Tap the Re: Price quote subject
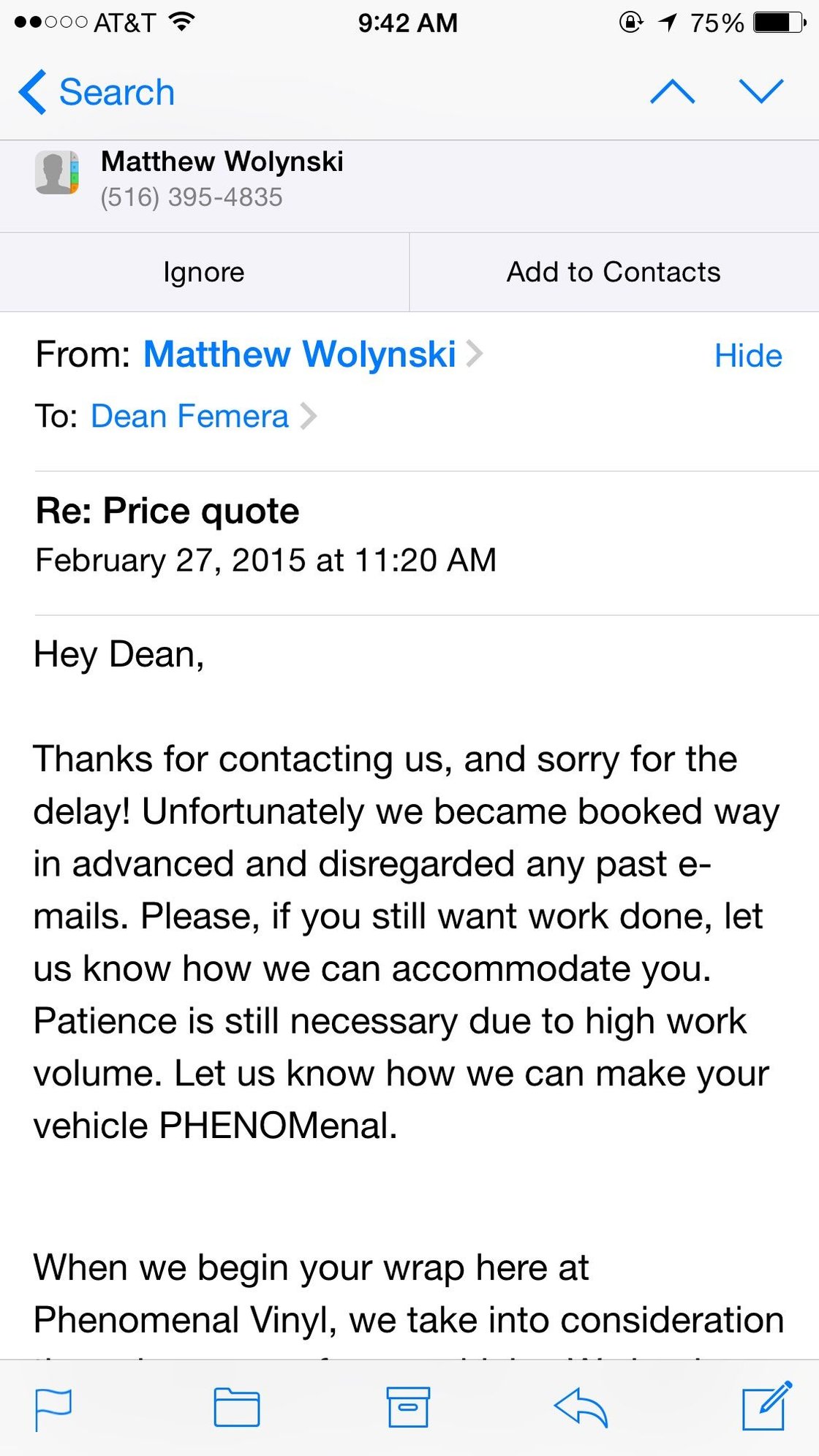Screen dimensions: 819x1456 coord(167,511)
